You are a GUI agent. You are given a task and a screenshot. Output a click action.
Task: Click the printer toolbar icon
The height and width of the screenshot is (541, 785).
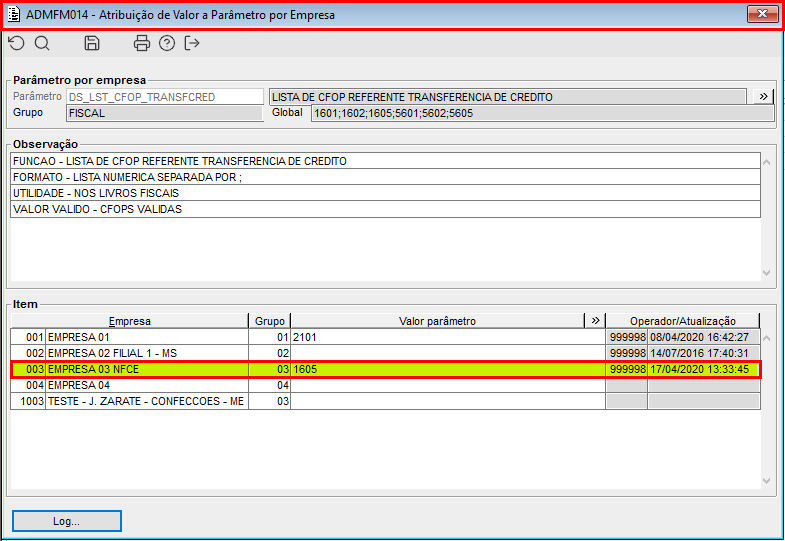tap(142, 44)
